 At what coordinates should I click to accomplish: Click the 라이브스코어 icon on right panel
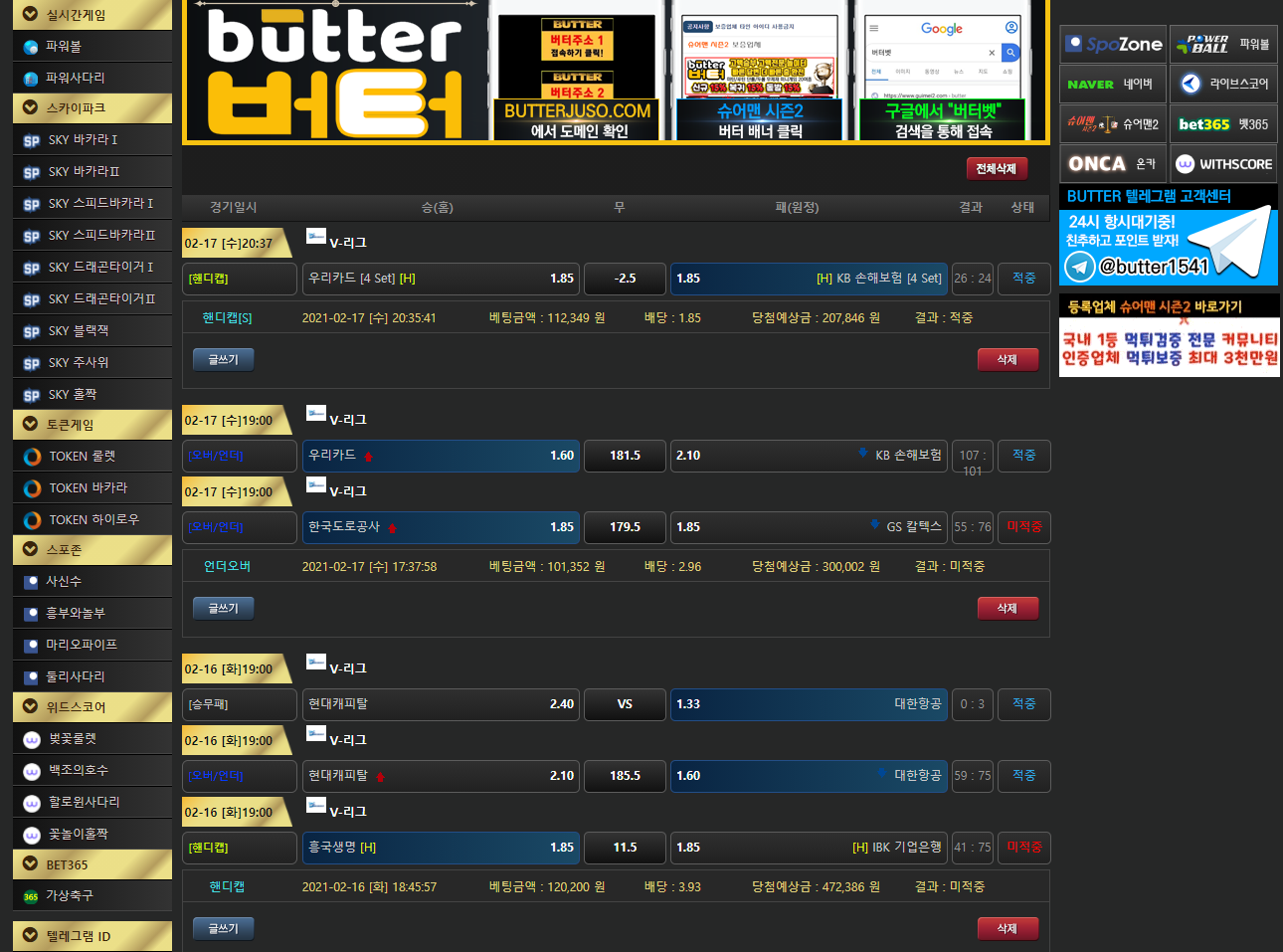pyautogui.click(x=1191, y=85)
